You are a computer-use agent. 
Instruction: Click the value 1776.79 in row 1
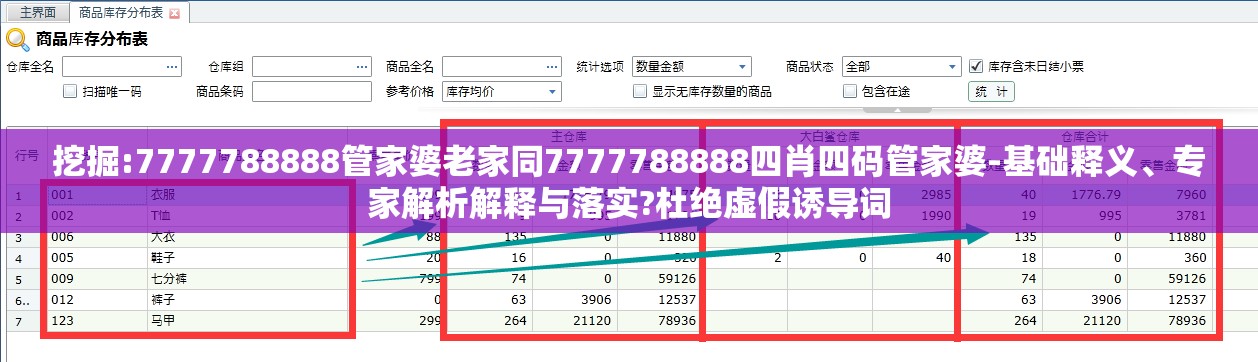pos(1097,194)
